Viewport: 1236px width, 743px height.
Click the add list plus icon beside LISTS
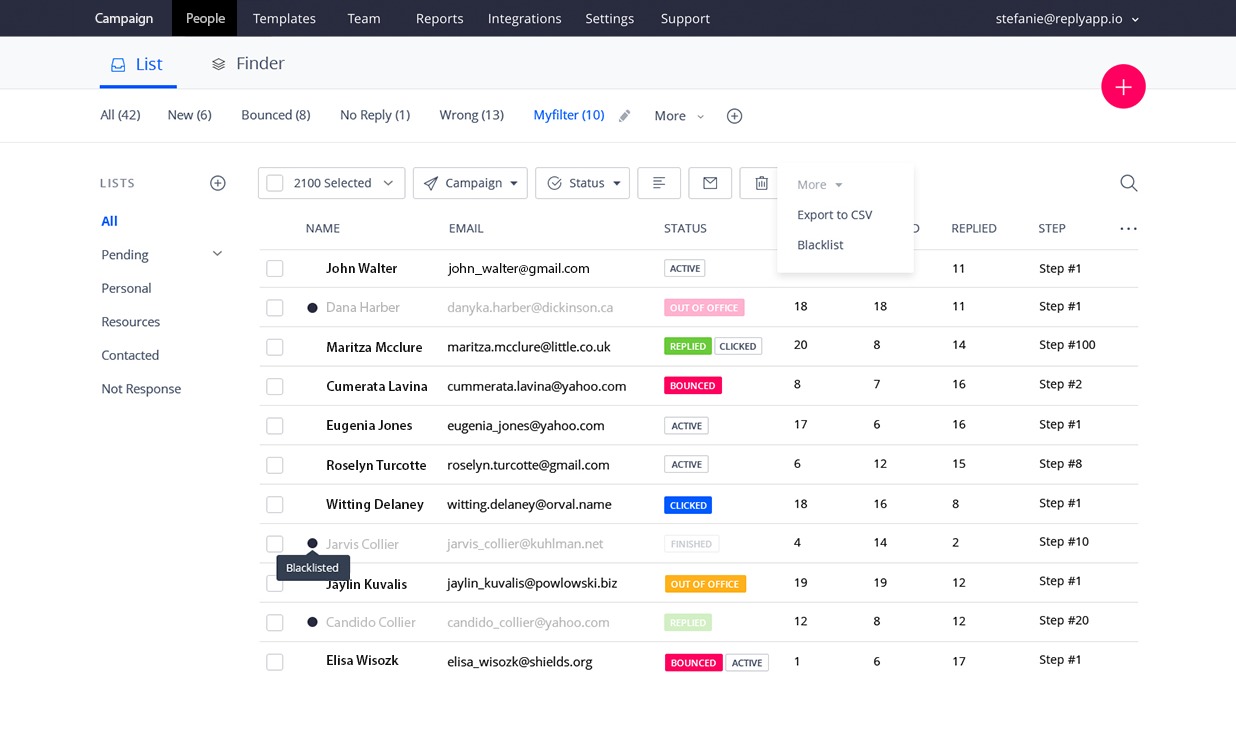click(x=218, y=183)
